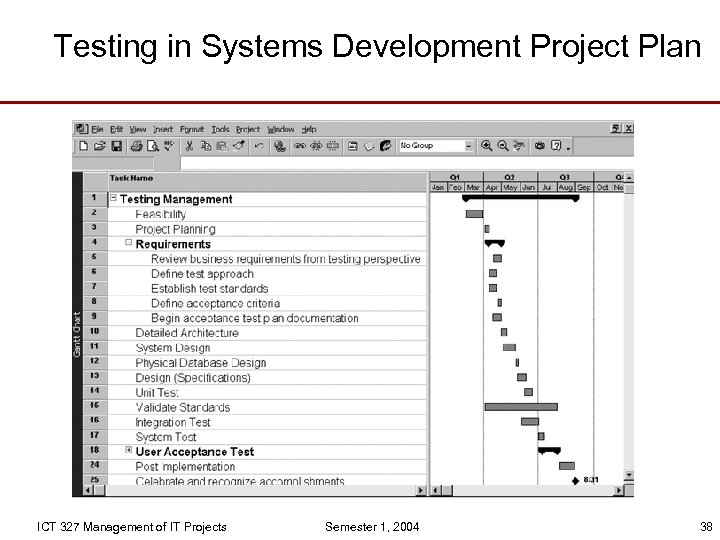Select the Feasibility Gantt bar
Image resolution: width=720 pixels, height=540 pixels.
[474, 214]
